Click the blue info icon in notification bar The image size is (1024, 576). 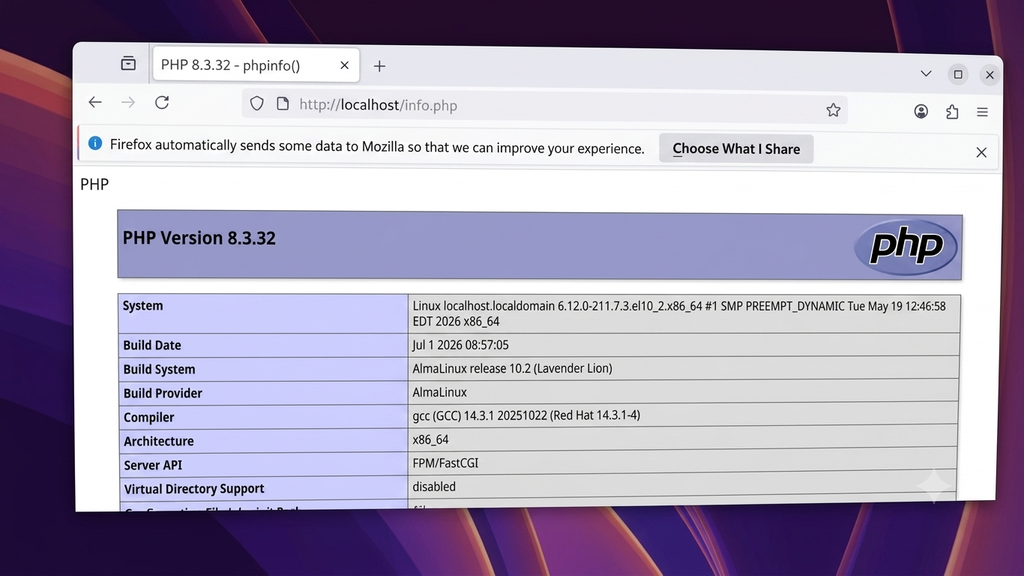[95, 143]
